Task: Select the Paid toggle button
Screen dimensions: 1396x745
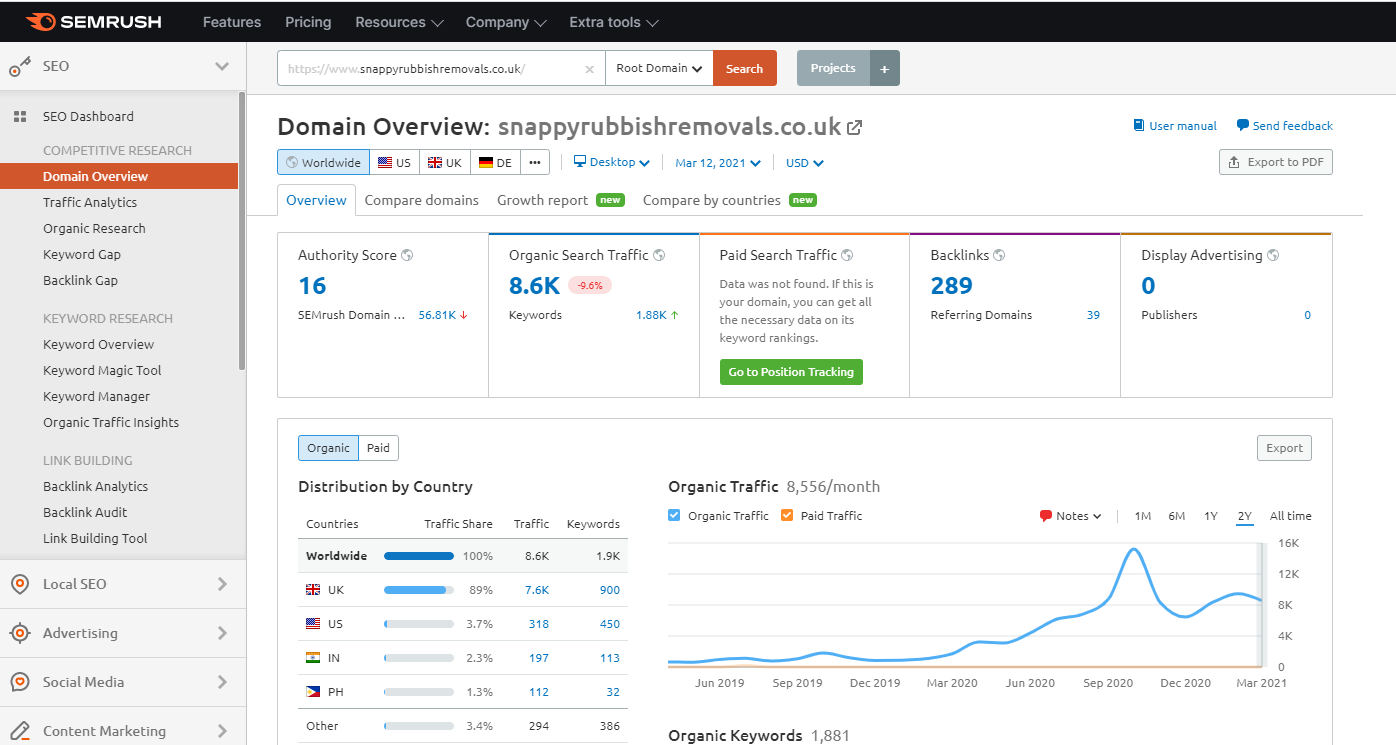Action: pyautogui.click(x=378, y=448)
